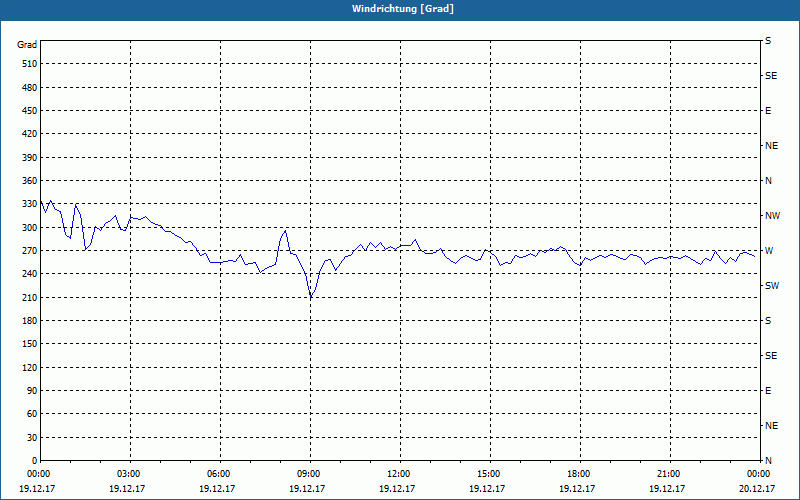Select the Grad unit label above the y-axis
The height and width of the screenshot is (500, 800).
(x=27, y=45)
